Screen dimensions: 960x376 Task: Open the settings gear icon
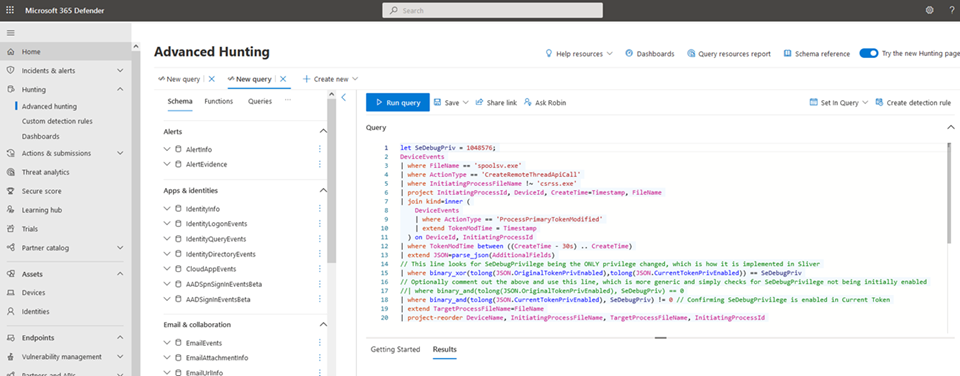(929, 10)
